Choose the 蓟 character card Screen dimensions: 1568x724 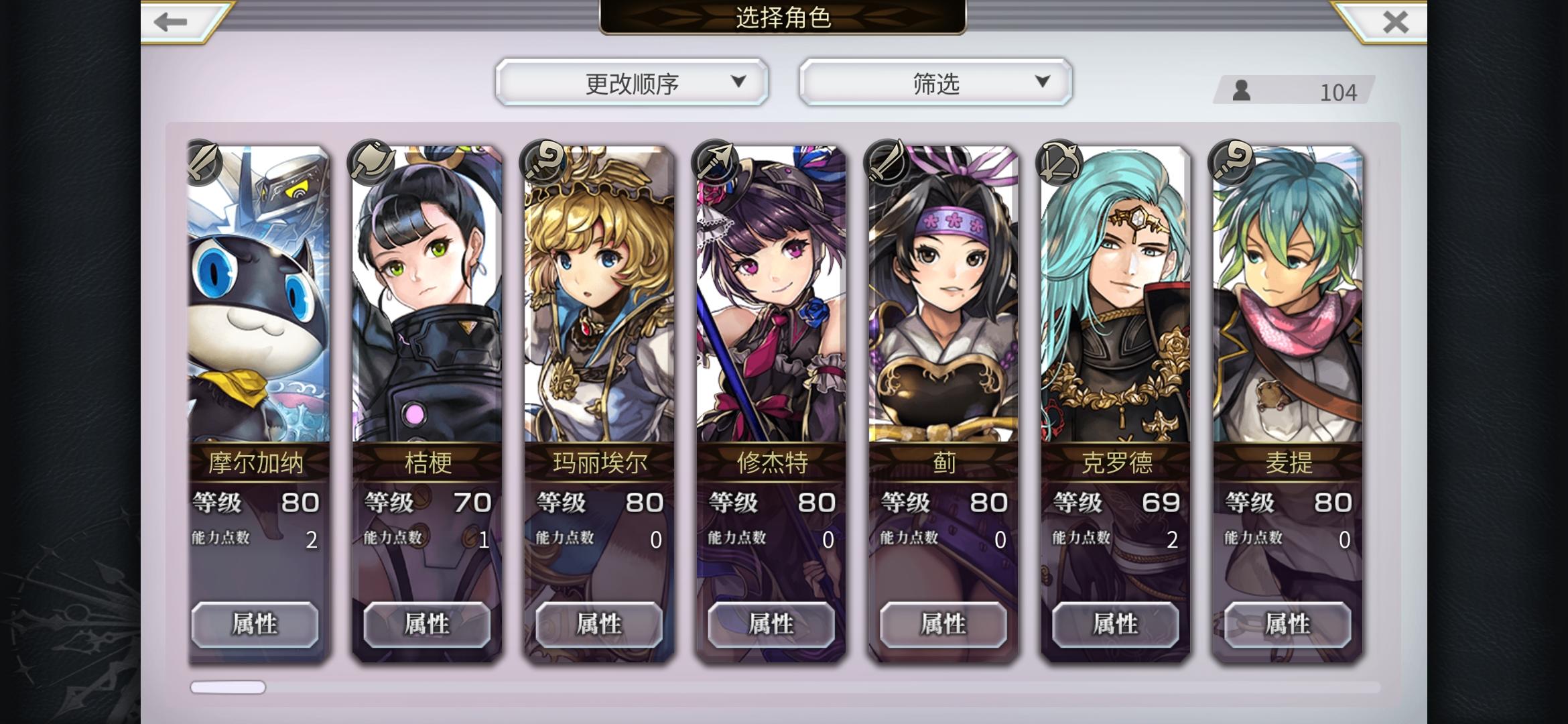943,402
